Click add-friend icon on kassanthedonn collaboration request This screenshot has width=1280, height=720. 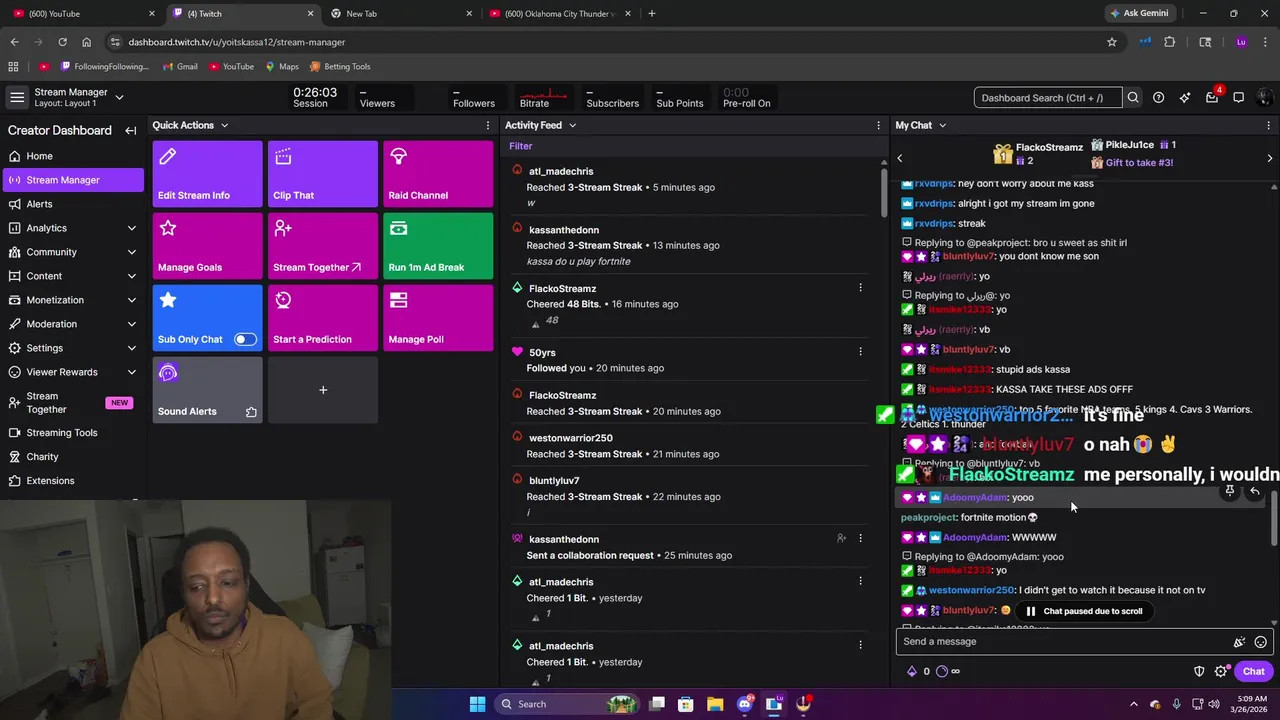coord(841,538)
